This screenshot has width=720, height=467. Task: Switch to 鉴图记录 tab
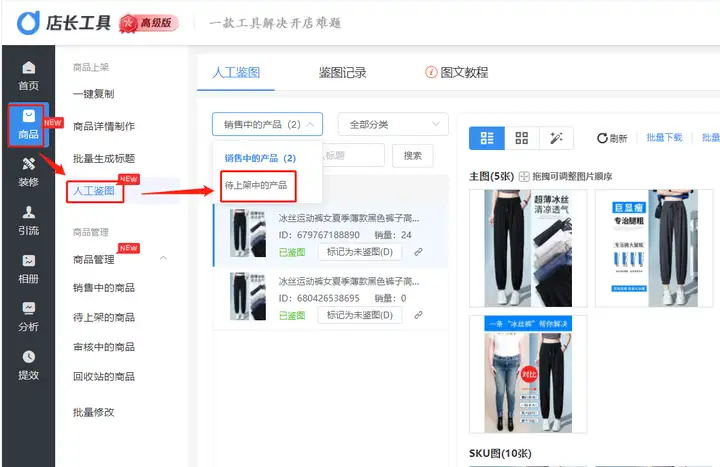coord(343,73)
